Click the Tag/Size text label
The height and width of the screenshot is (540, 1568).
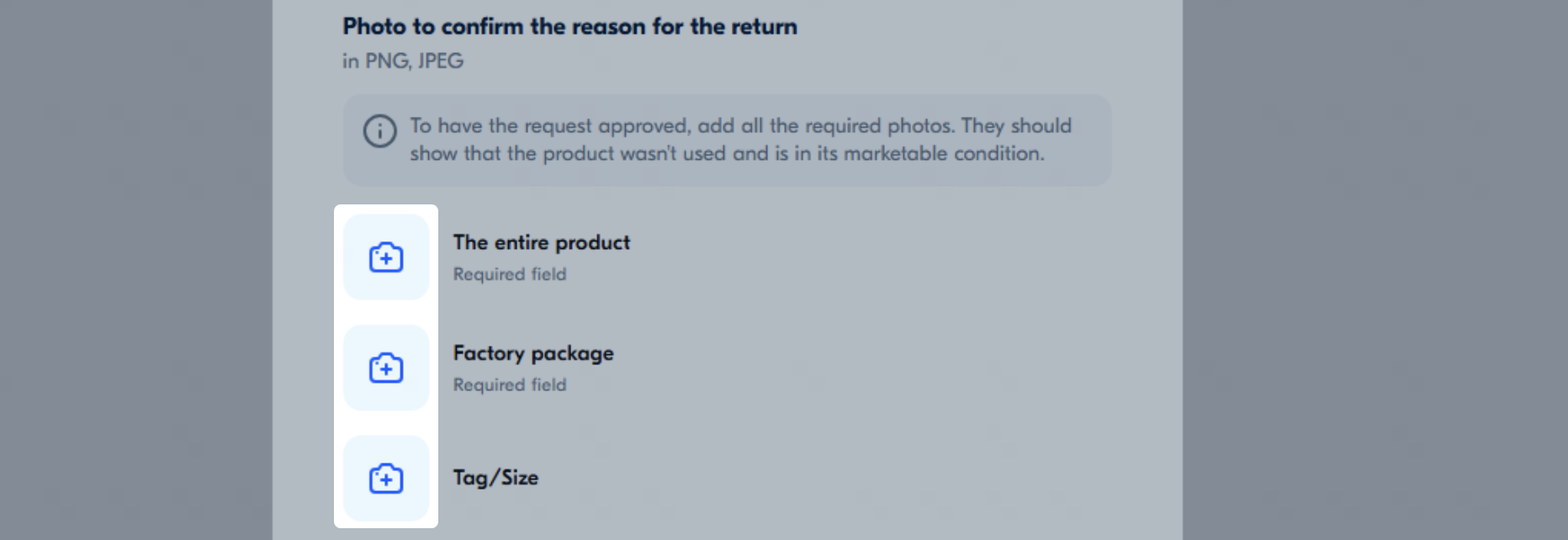click(x=495, y=477)
